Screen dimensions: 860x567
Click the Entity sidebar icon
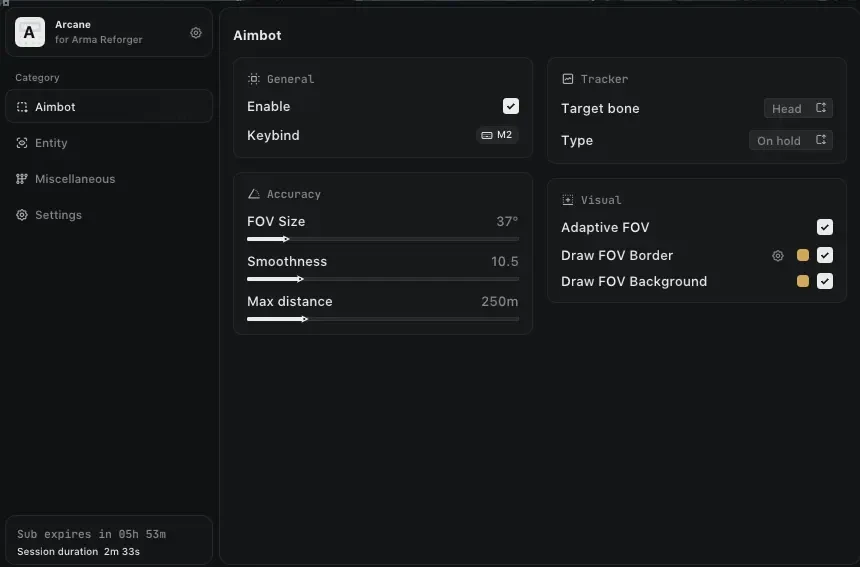22,143
